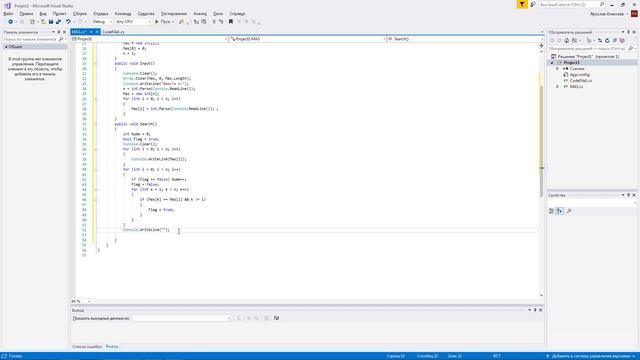The height and width of the screenshot is (360, 640).
Task: Click the user account avatar
Action: click(634, 14)
